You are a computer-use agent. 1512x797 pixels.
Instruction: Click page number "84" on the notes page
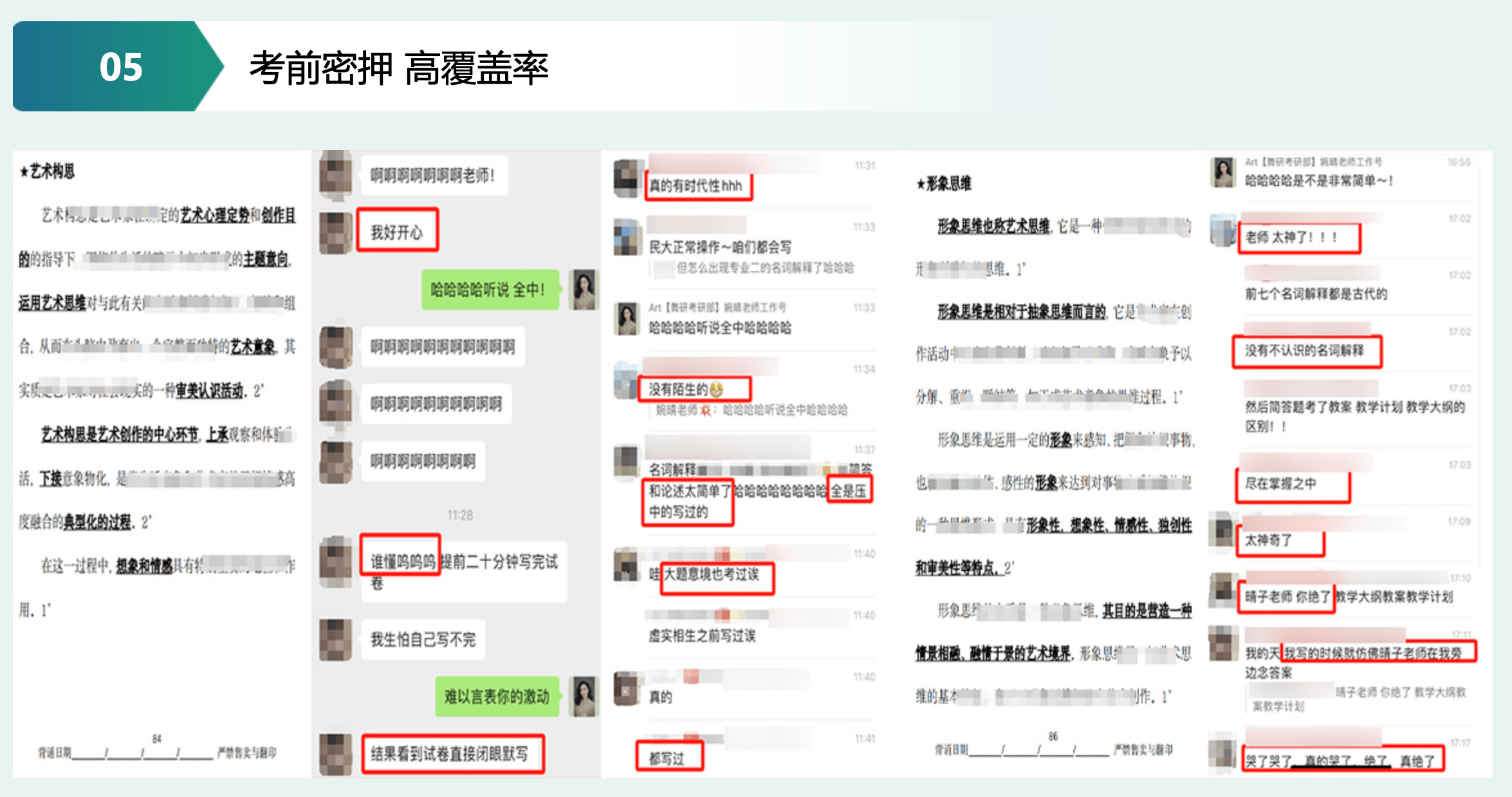coord(157,738)
